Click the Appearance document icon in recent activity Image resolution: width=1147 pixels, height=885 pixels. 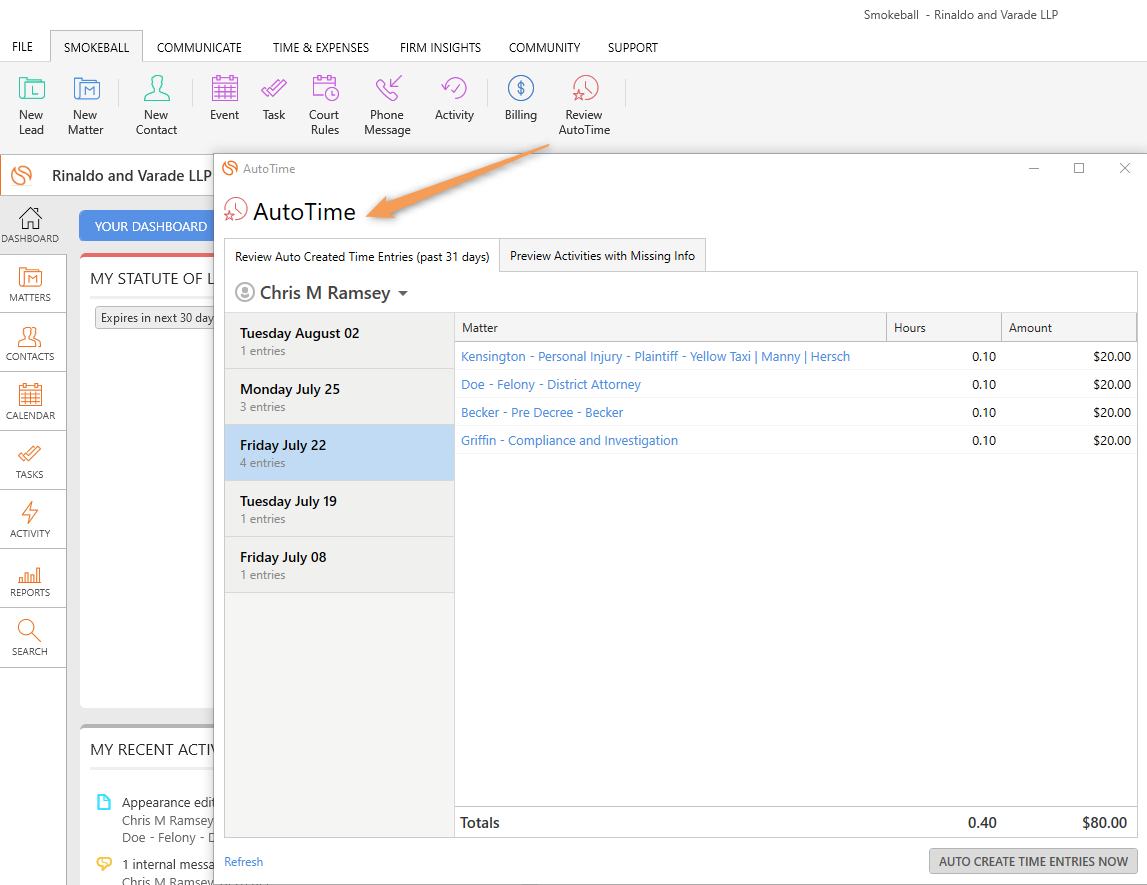pos(104,802)
